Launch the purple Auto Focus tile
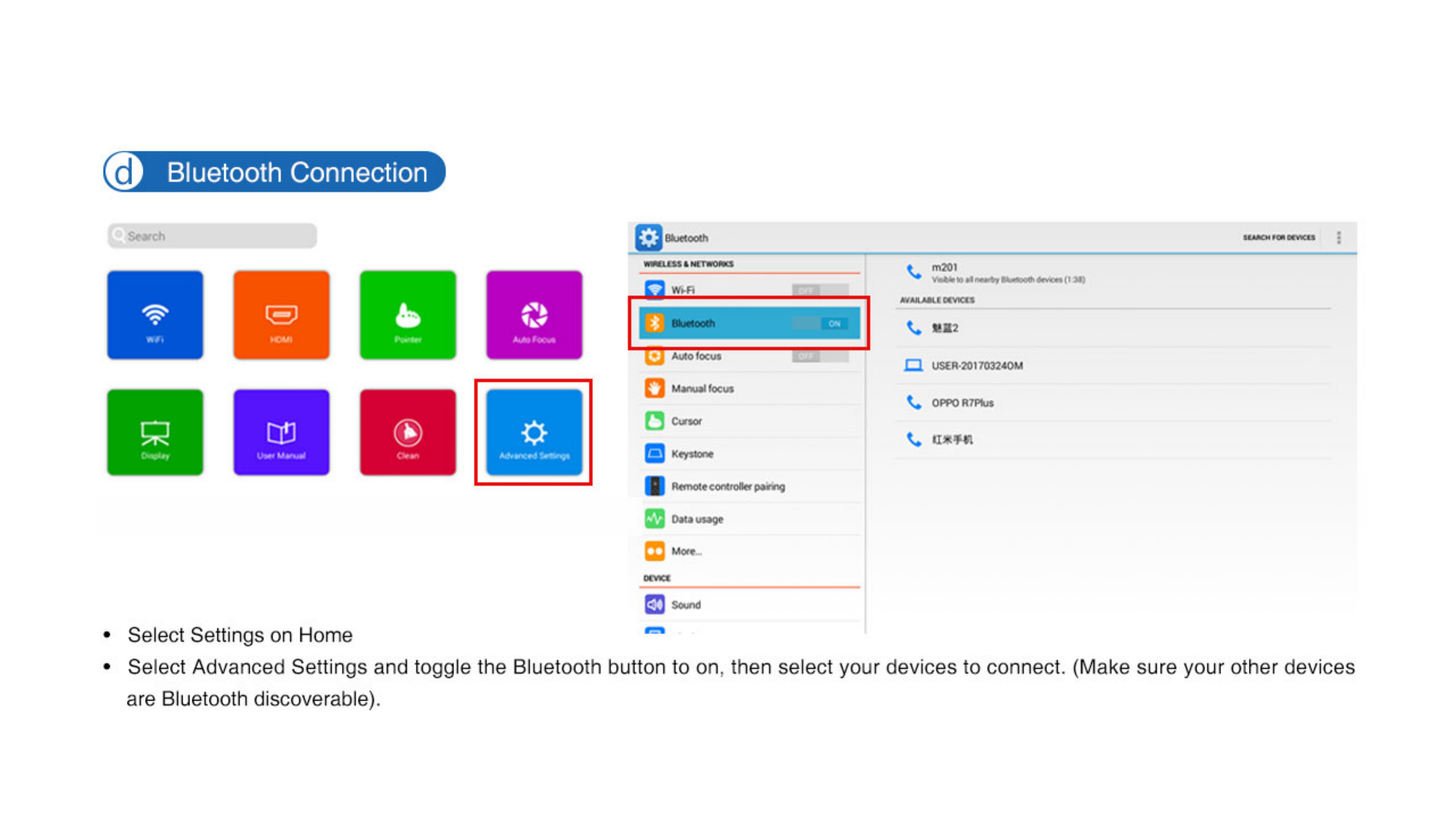 (x=533, y=315)
